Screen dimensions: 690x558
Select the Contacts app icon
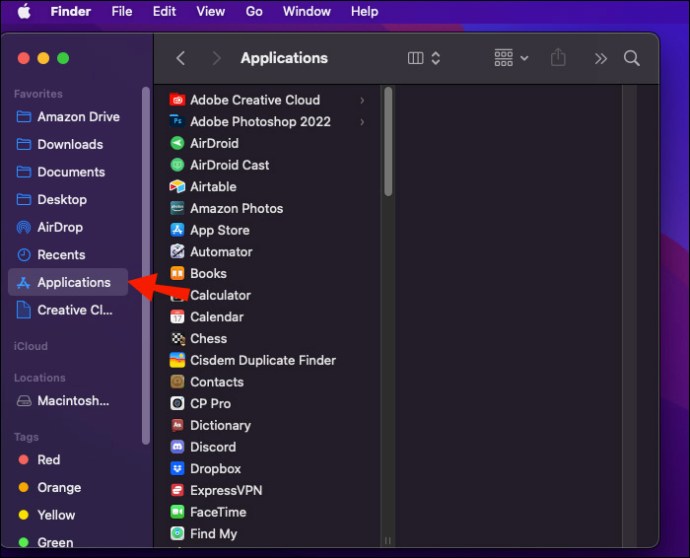click(x=177, y=382)
